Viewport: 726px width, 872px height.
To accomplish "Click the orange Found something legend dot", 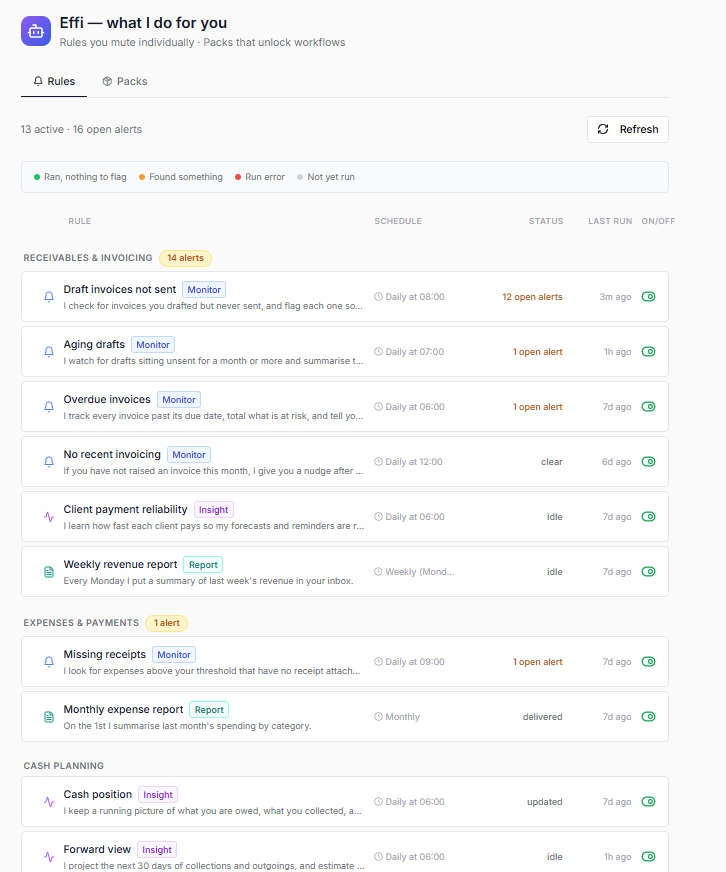I will (142, 177).
